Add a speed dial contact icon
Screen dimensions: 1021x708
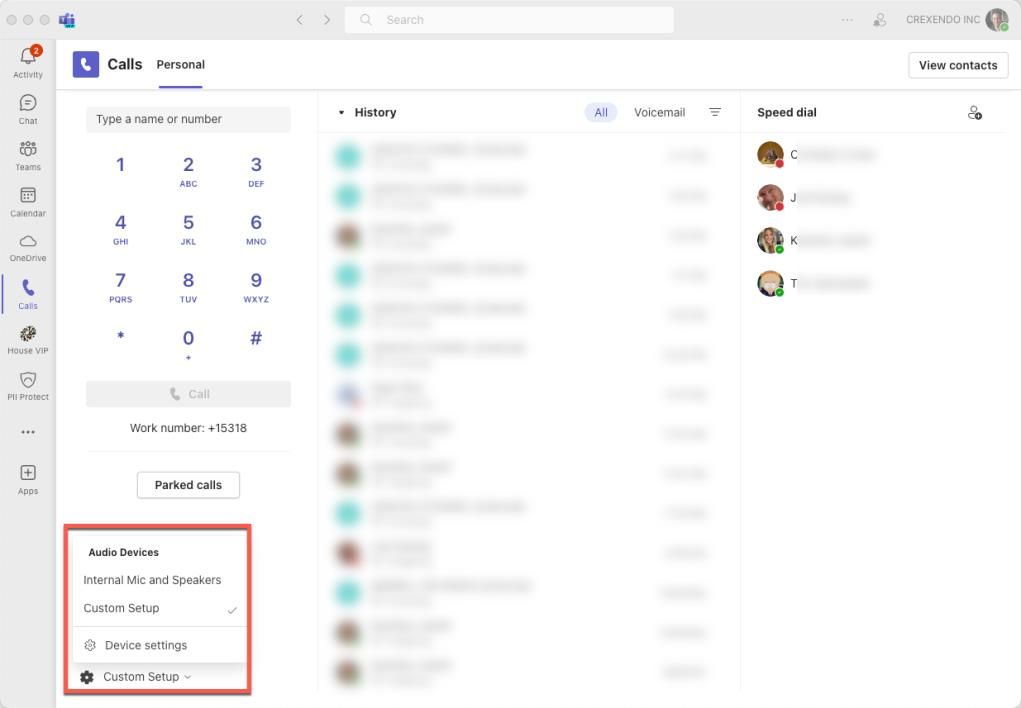[975, 113]
